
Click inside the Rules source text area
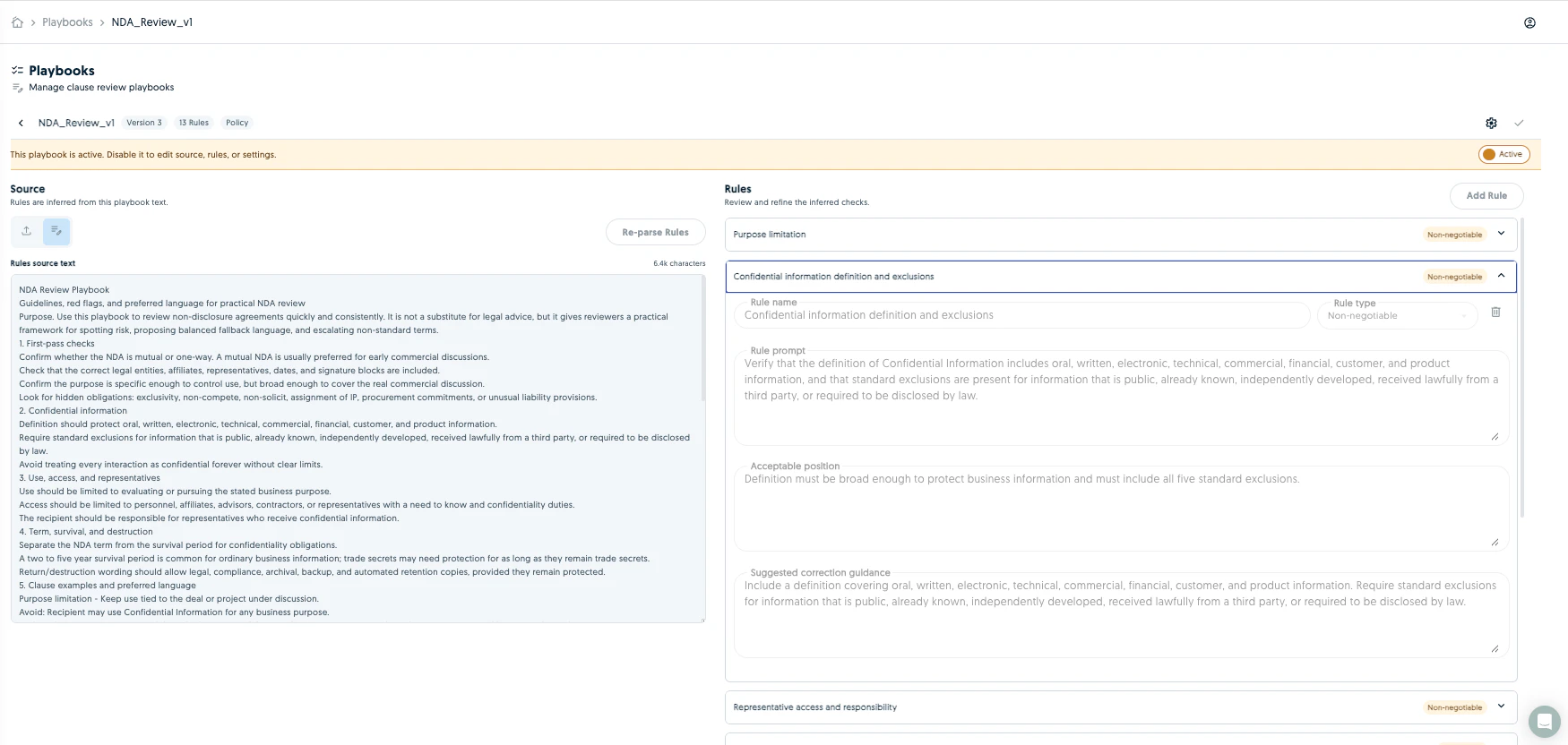click(x=358, y=449)
